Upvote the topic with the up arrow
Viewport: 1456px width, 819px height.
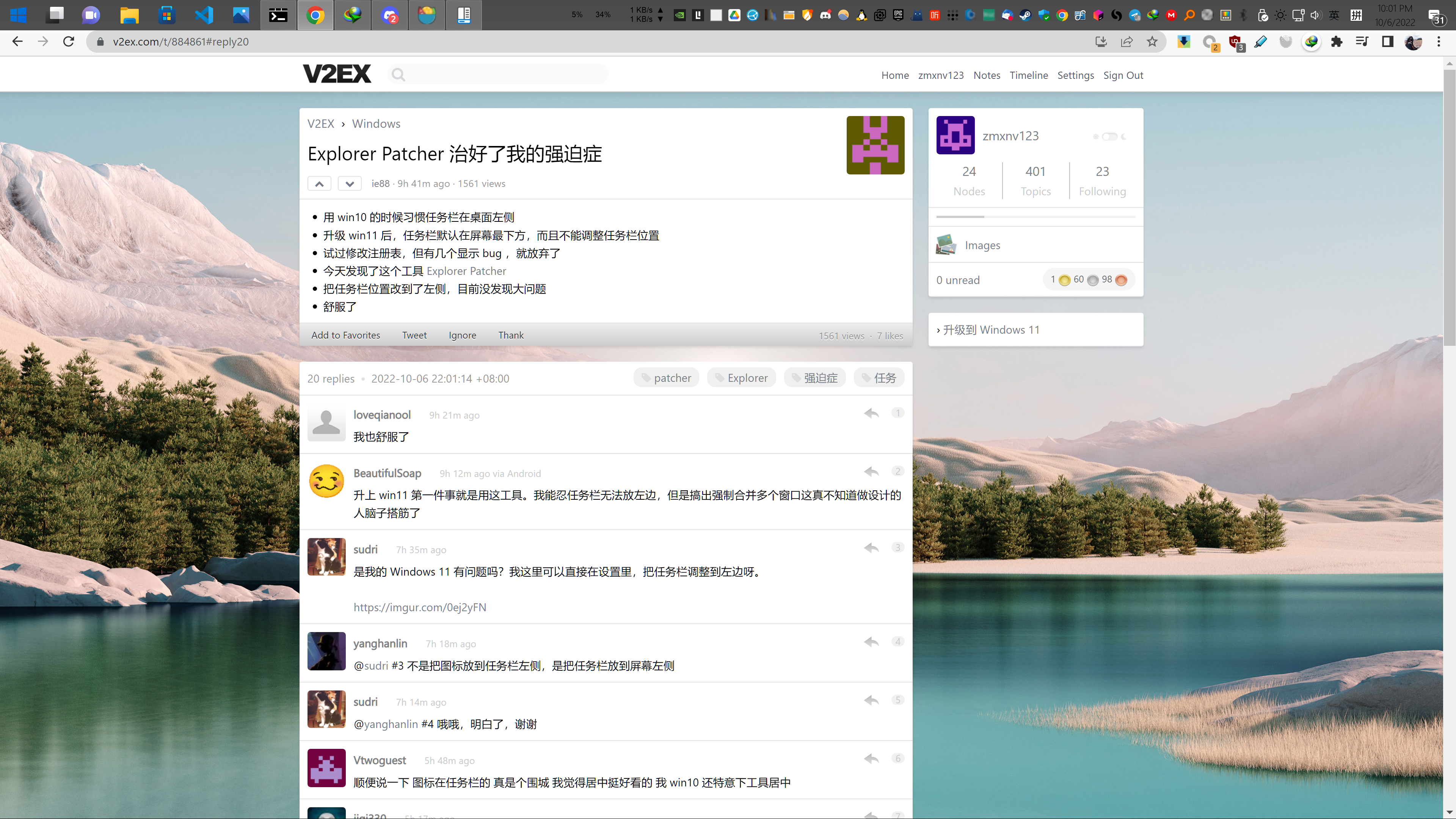(319, 184)
